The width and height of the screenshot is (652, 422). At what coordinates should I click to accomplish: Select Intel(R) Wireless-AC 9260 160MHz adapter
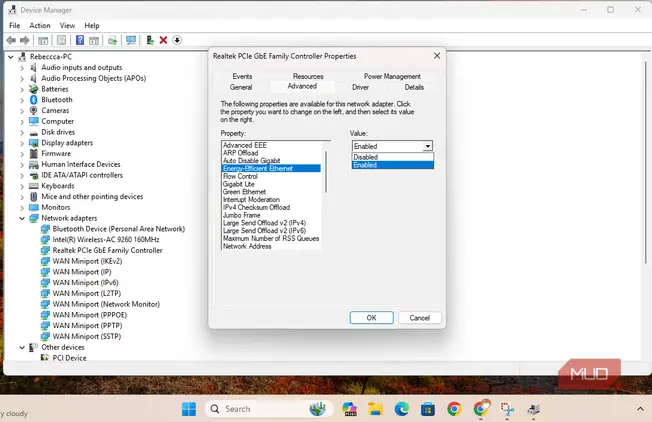[x=106, y=239]
